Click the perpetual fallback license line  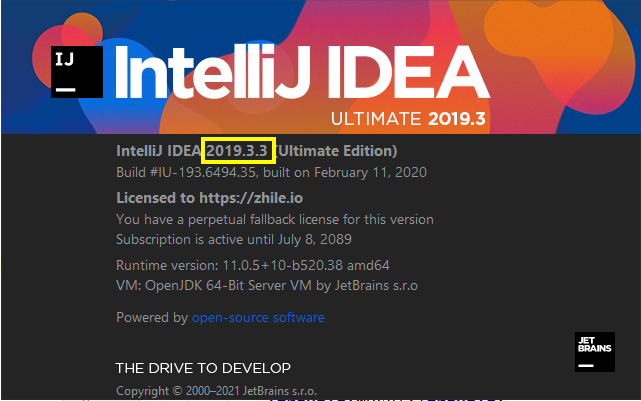pyautogui.click(x=275, y=220)
